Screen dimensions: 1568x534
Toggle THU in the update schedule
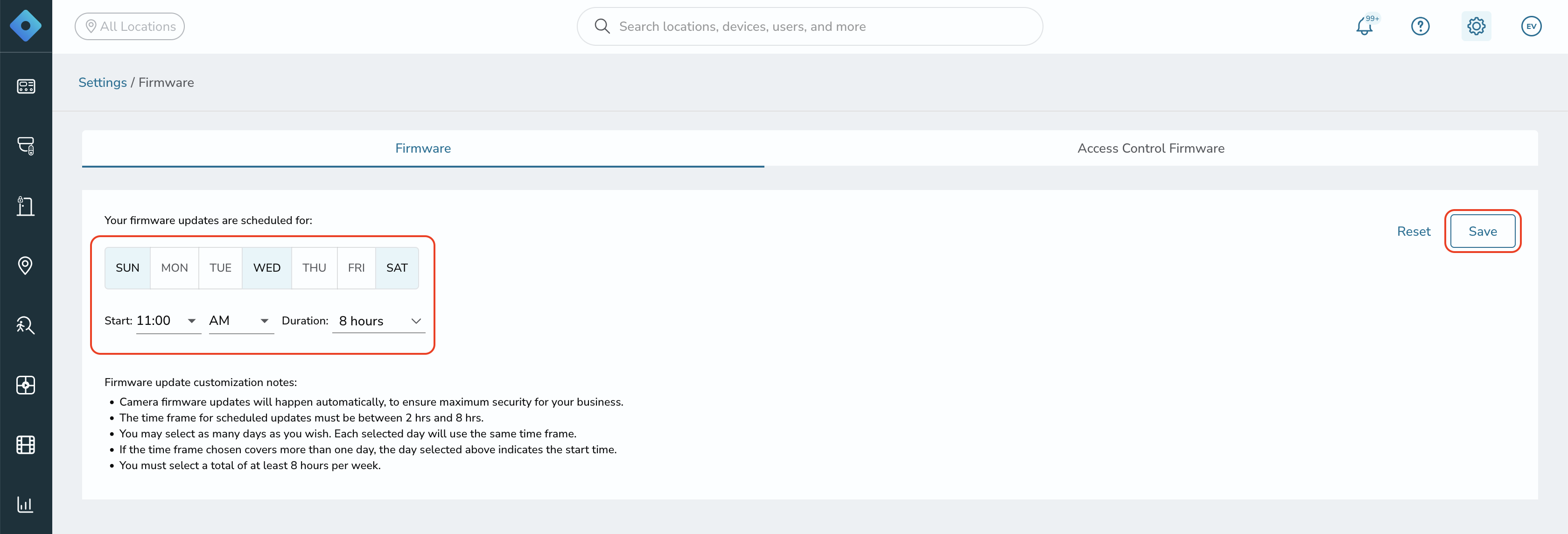coord(314,268)
